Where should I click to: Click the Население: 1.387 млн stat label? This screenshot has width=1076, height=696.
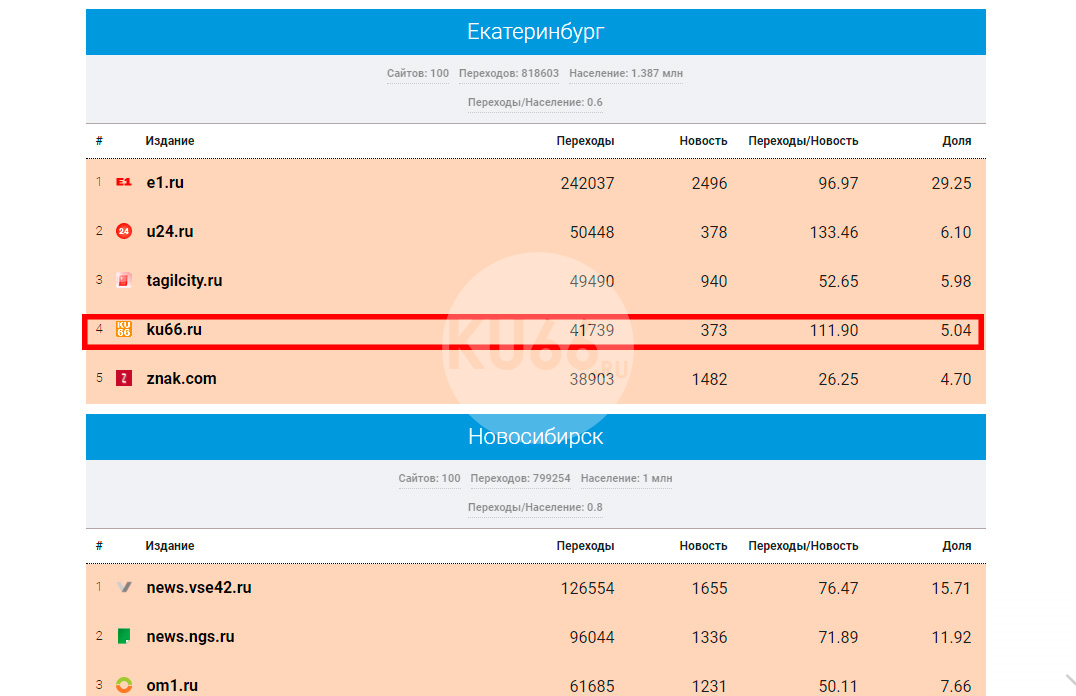click(x=626, y=74)
